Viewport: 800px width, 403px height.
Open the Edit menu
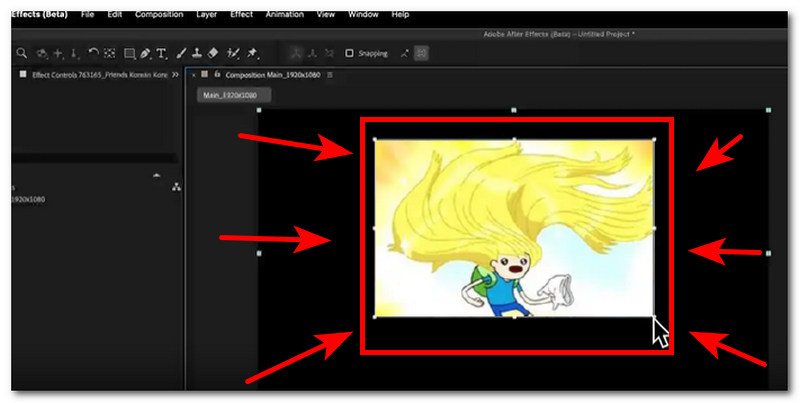pos(115,14)
